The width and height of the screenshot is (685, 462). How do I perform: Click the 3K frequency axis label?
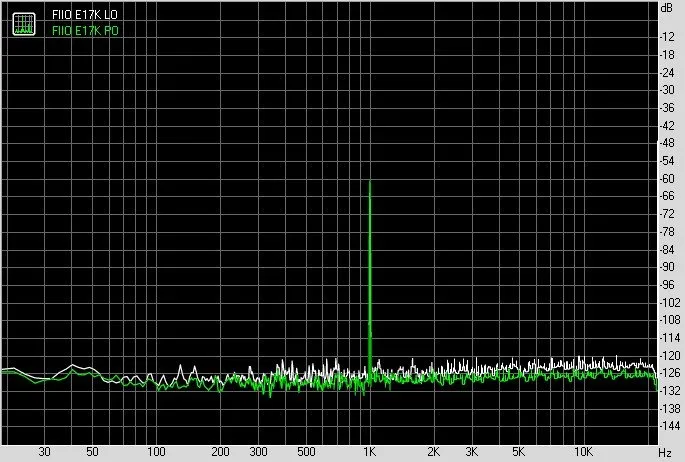click(471, 452)
